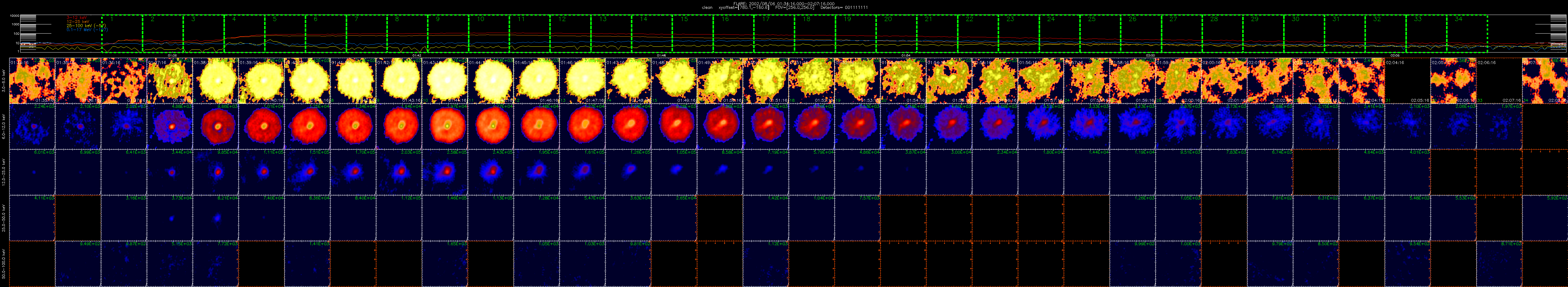Select the 6.0–12.0 keV image in the 01:34:16 column
Viewport: 1568px width, 287px height.
click(32, 126)
